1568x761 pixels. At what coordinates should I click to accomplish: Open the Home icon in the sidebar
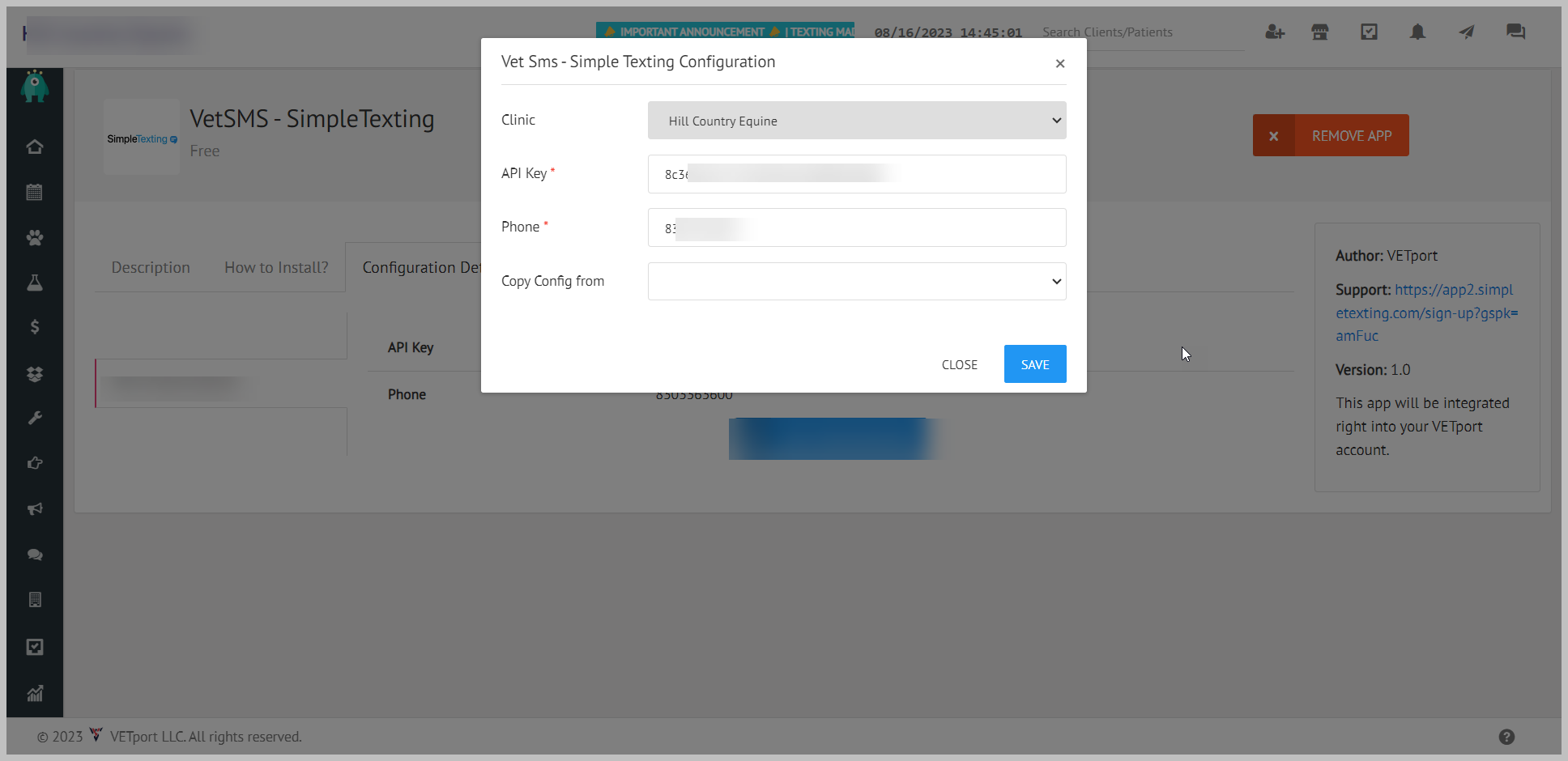tap(34, 147)
